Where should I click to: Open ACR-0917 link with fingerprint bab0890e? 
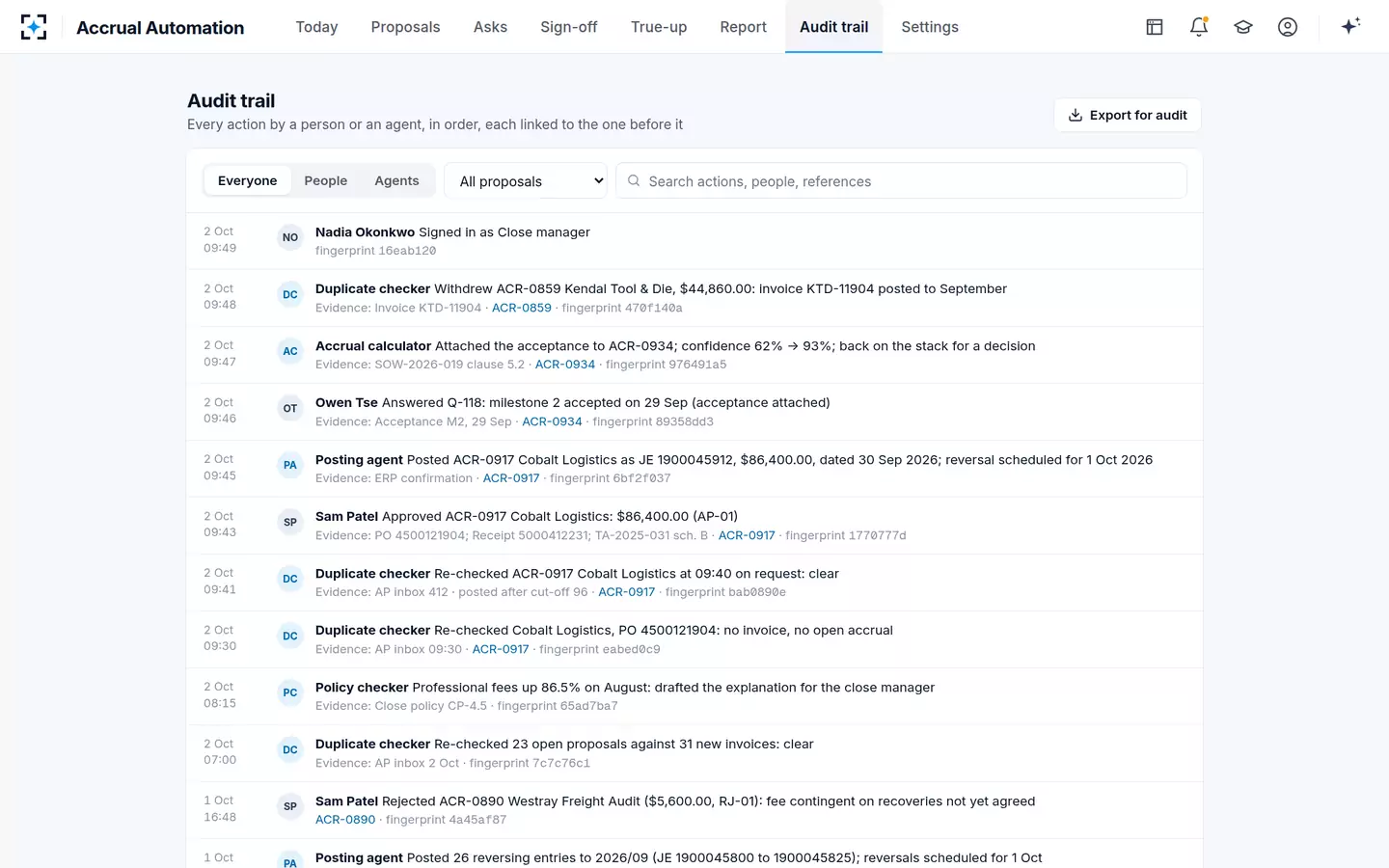[x=627, y=592]
